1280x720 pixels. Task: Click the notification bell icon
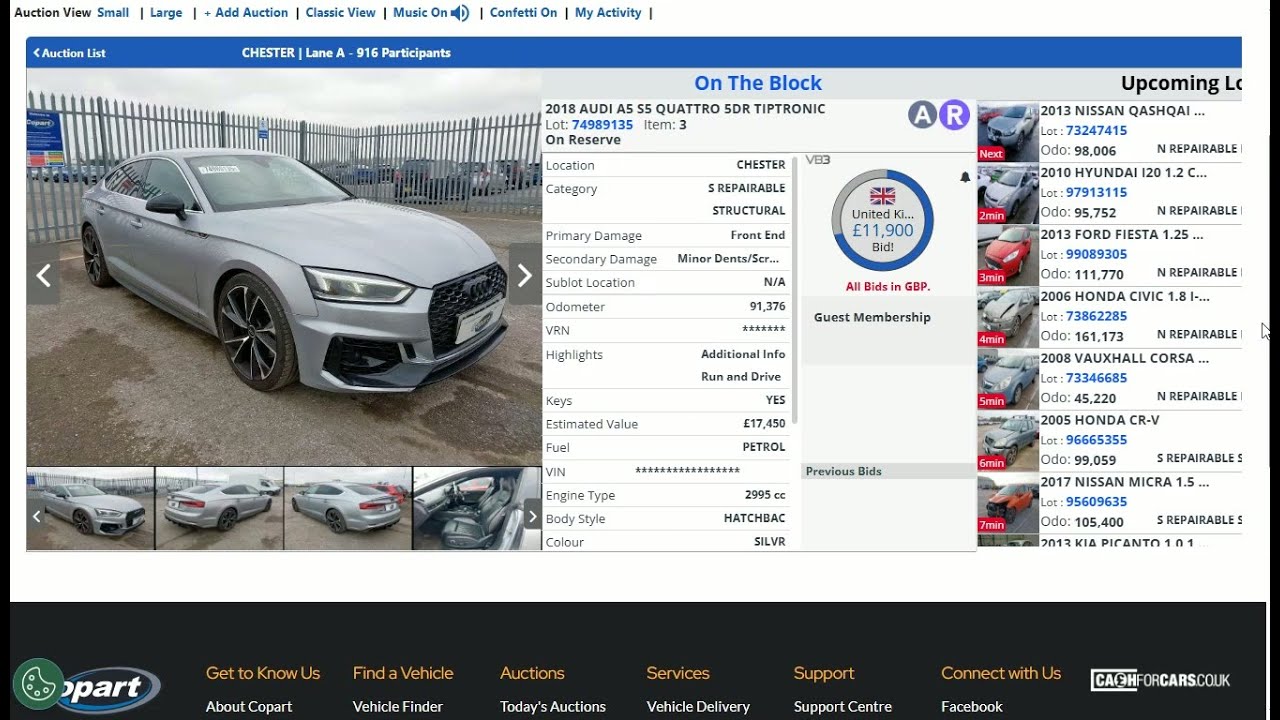[965, 177]
